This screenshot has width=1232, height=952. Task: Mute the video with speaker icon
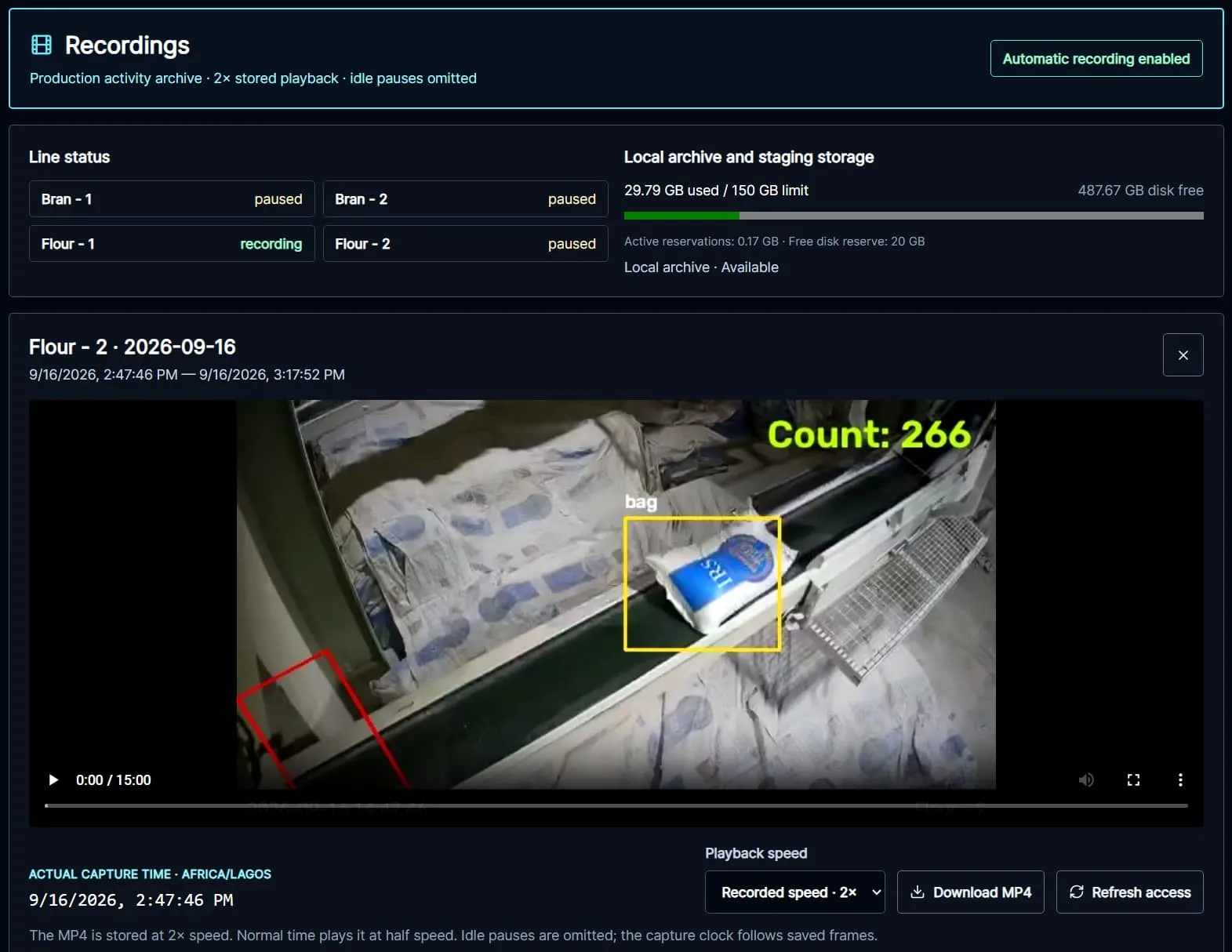click(1086, 780)
